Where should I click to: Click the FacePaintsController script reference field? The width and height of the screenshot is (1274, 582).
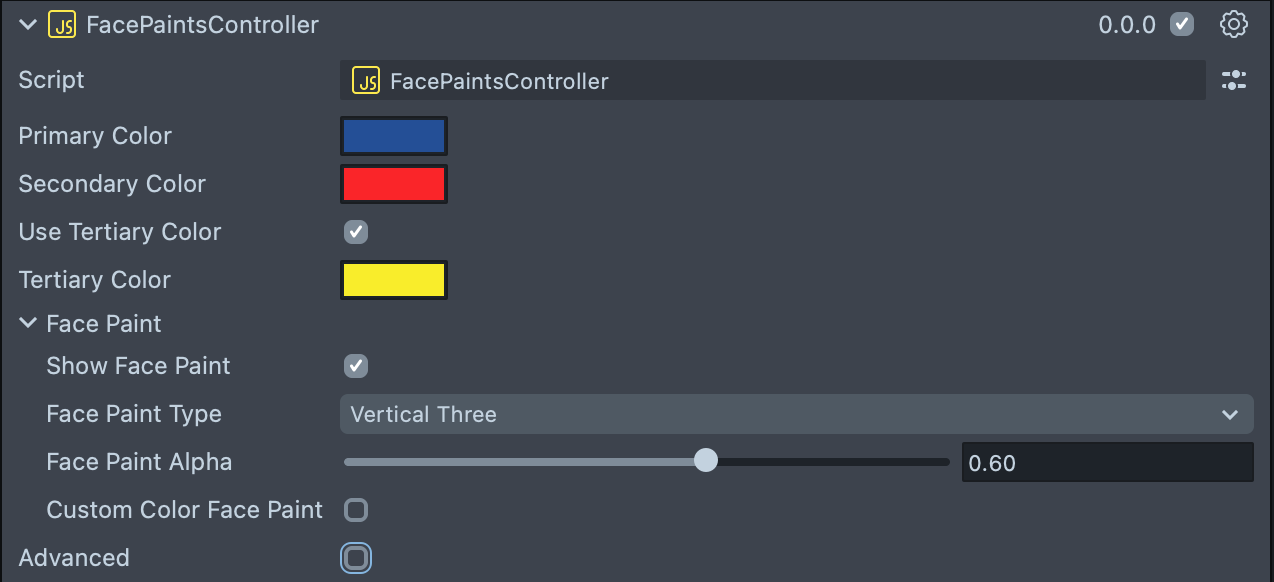point(780,81)
